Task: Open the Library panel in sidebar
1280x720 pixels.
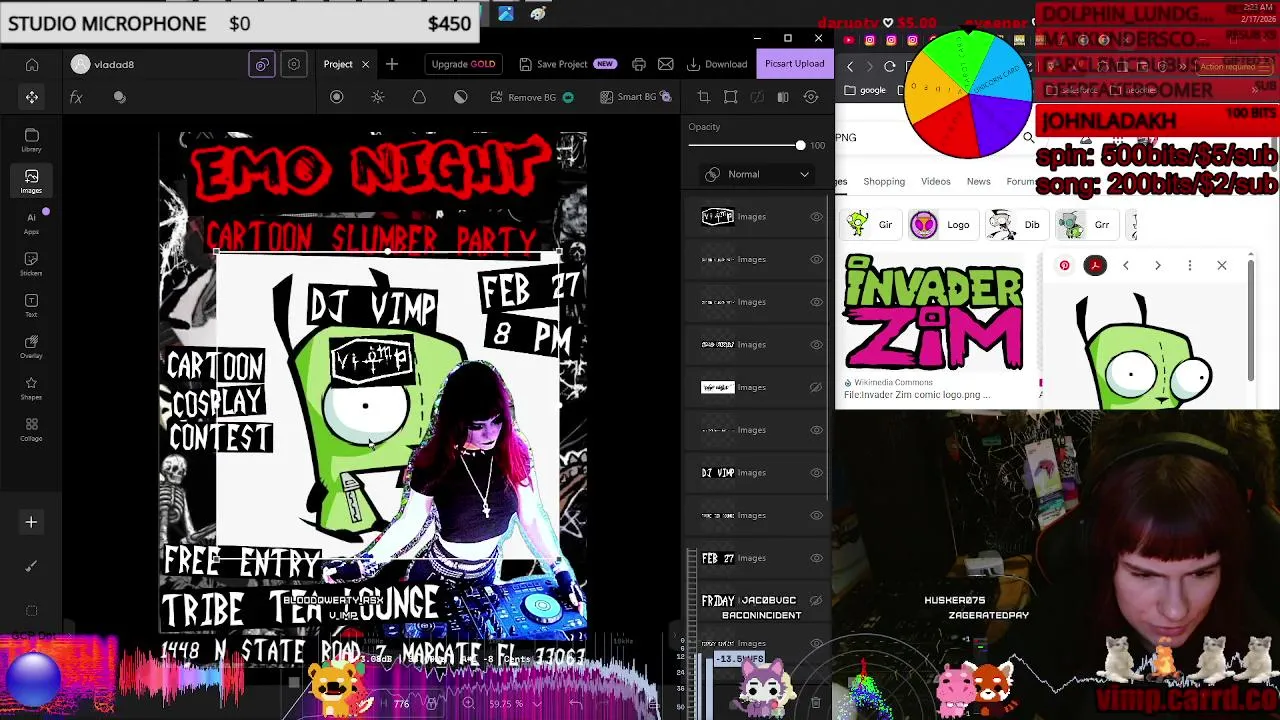Action: 32,140
